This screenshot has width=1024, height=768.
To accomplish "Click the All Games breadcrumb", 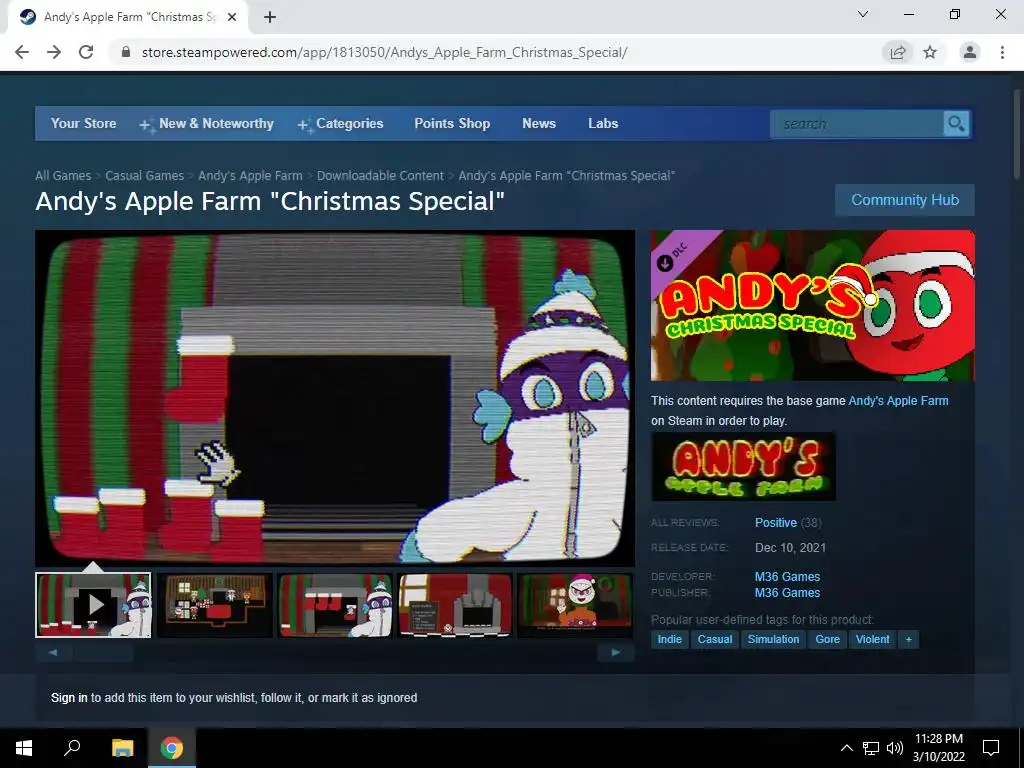I will (63, 176).
